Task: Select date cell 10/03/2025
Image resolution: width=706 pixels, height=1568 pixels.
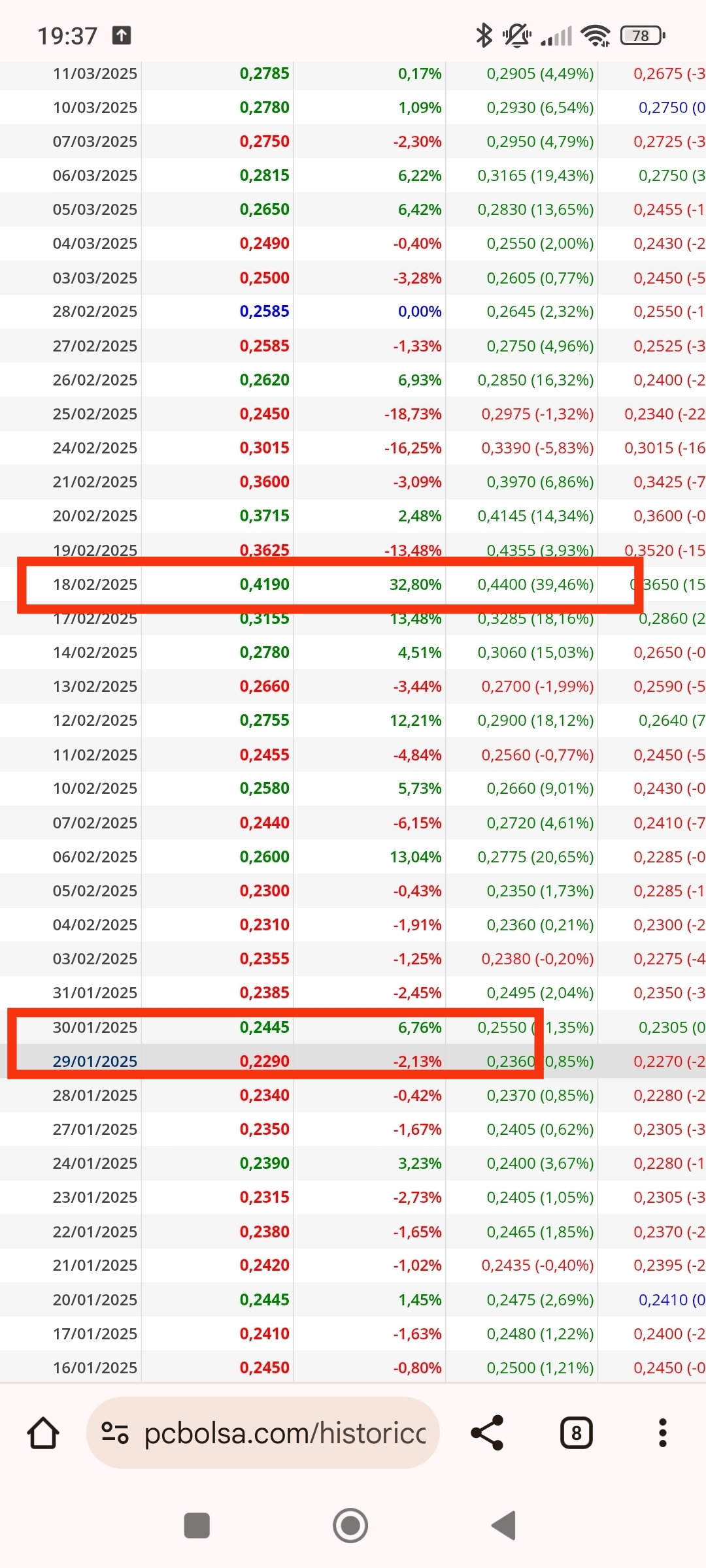Action: click(95, 107)
